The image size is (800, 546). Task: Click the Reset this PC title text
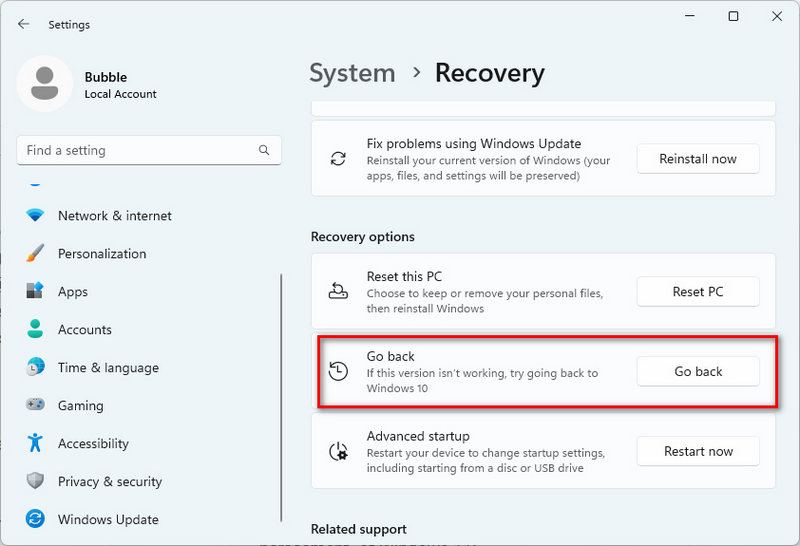404,277
